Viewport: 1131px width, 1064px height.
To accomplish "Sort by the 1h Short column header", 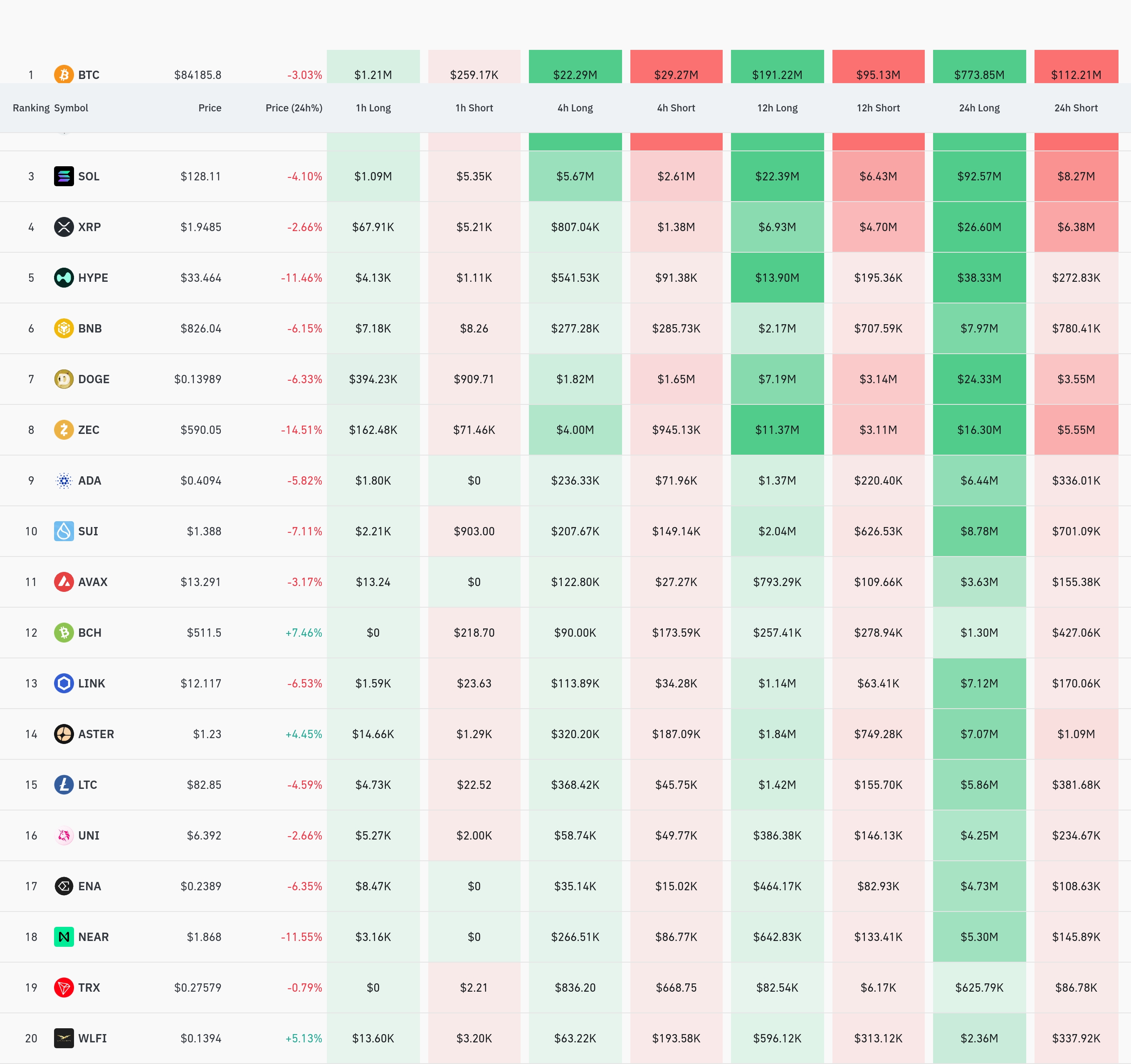I will tap(474, 108).
